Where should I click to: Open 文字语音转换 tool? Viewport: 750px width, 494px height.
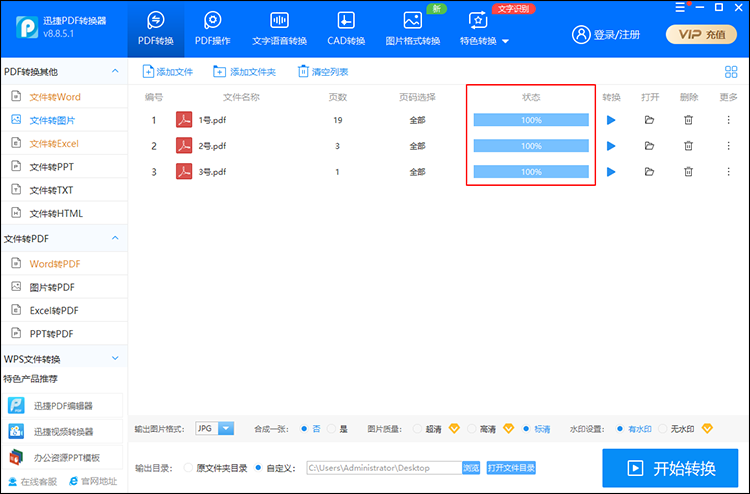(x=280, y=29)
